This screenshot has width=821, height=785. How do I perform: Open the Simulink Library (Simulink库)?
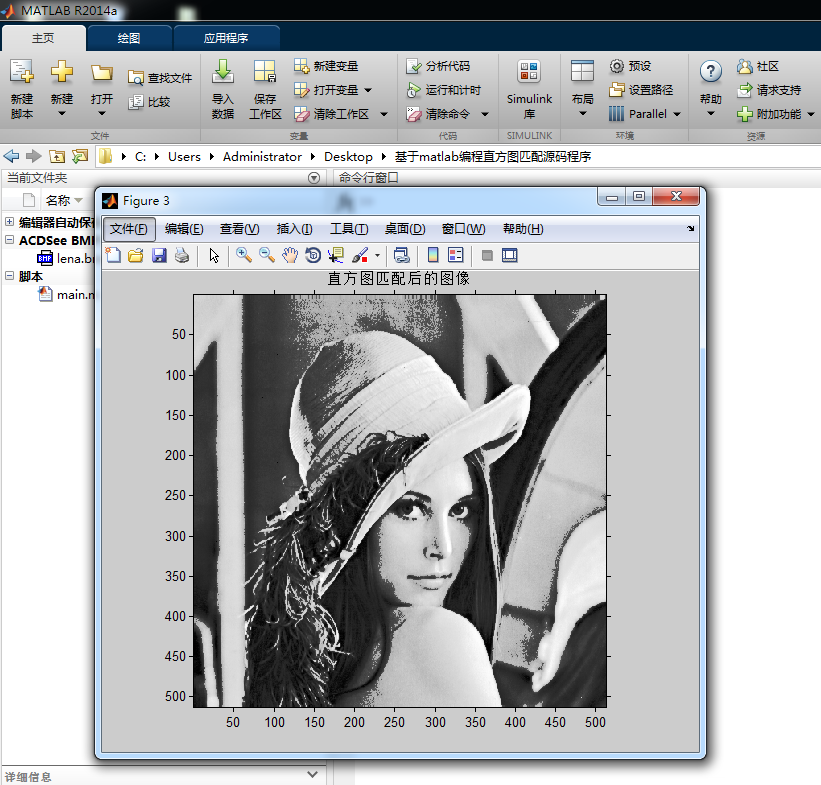pos(529,89)
